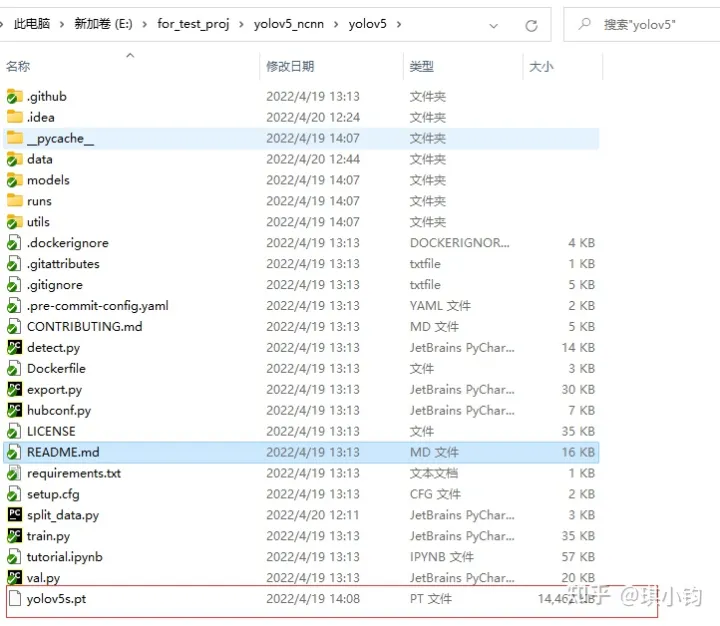Go to 新加卷 (E:) in the breadcrumb
This screenshot has height=626, width=720.
point(103,24)
